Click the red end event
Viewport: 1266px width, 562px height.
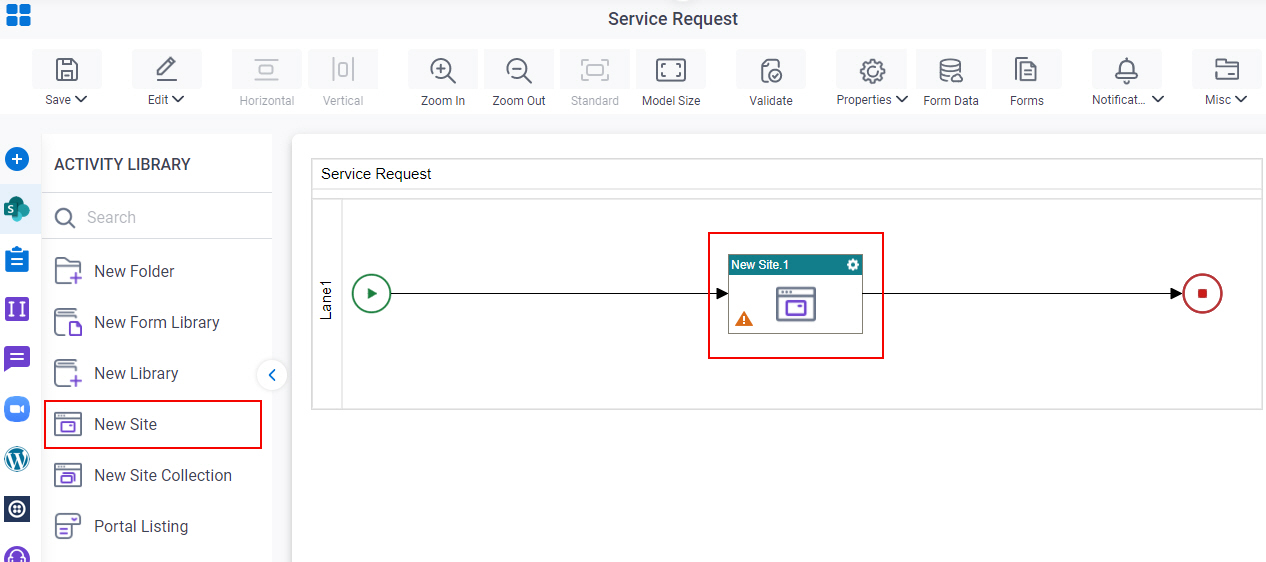[x=1202, y=294]
